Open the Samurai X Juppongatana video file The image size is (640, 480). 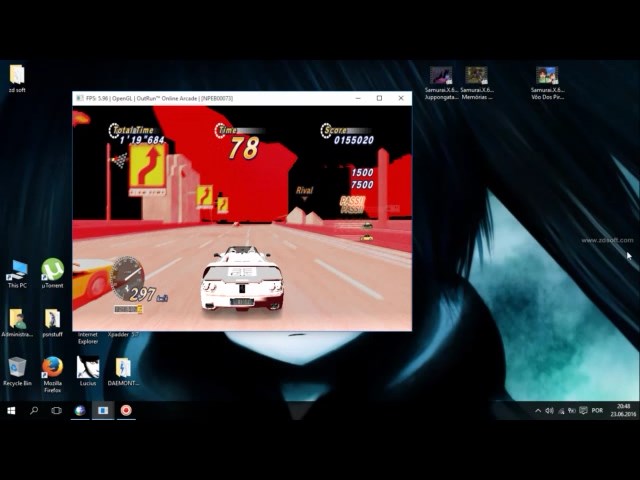[441, 76]
